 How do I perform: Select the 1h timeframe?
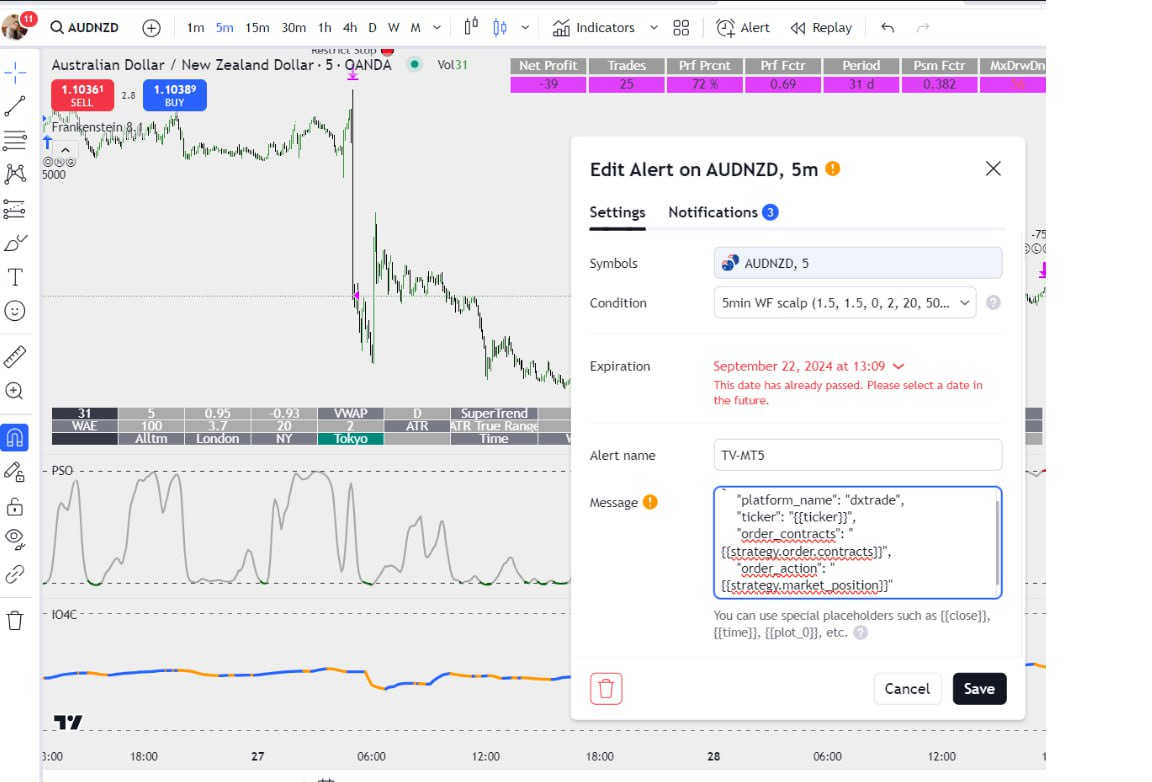325,28
